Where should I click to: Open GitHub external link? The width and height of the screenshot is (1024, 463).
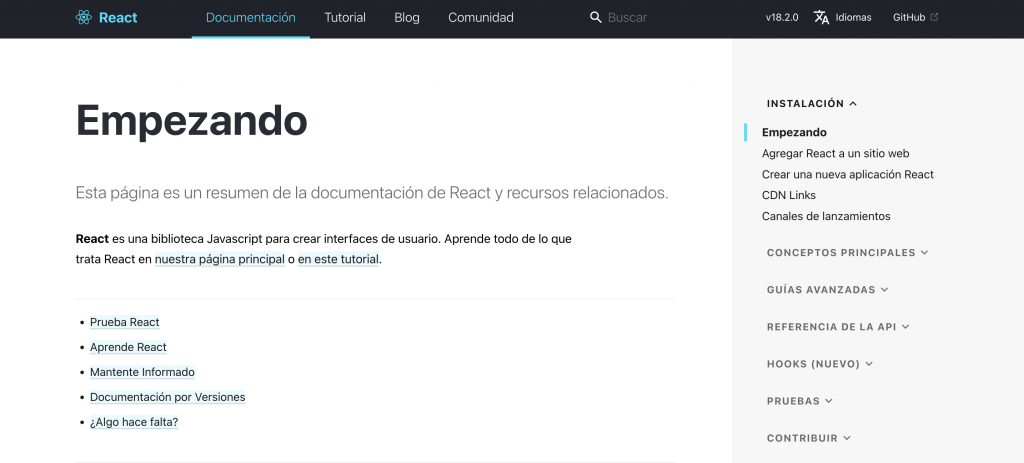(915, 17)
